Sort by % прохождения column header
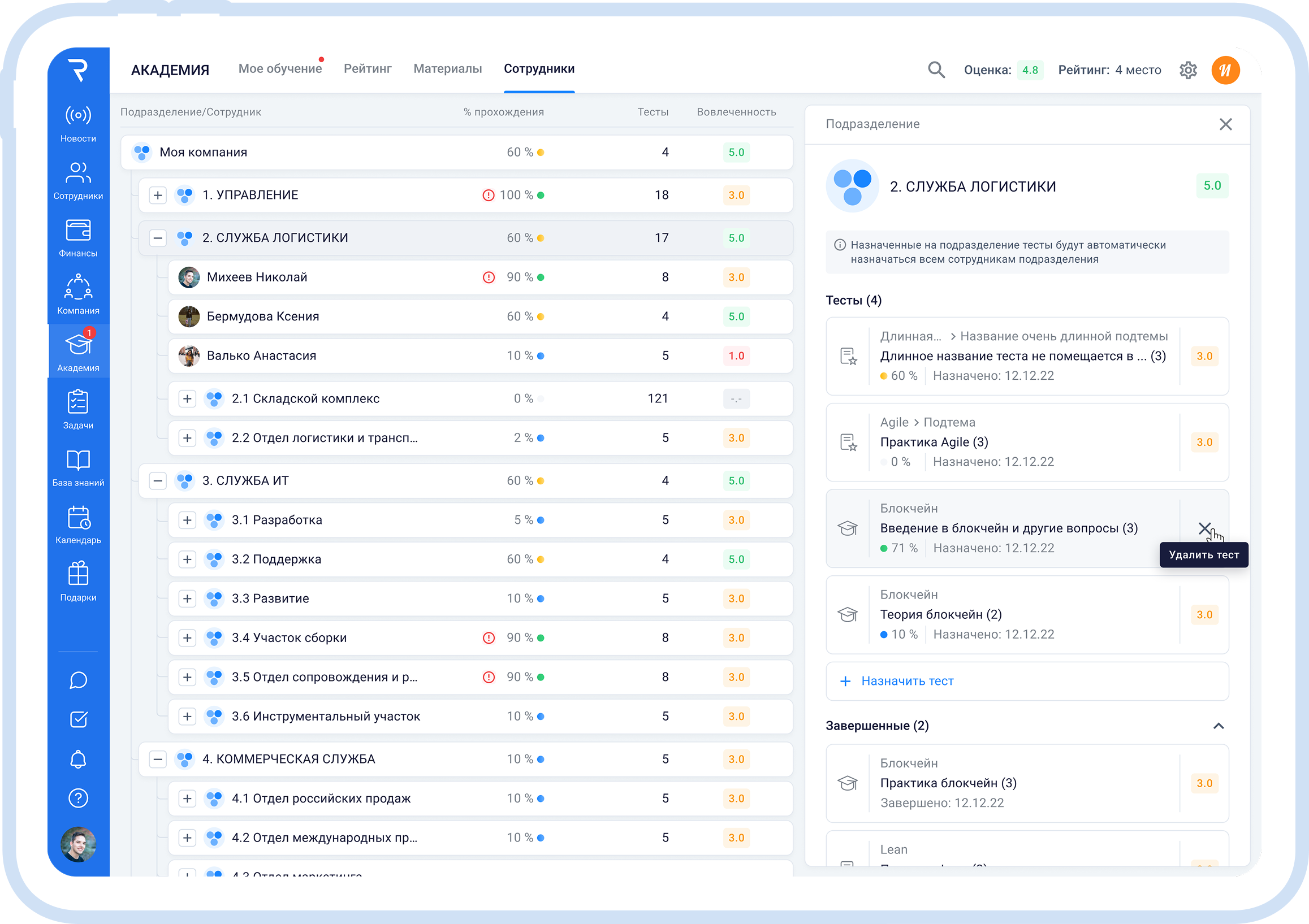The image size is (1309, 924). click(503, 112)
